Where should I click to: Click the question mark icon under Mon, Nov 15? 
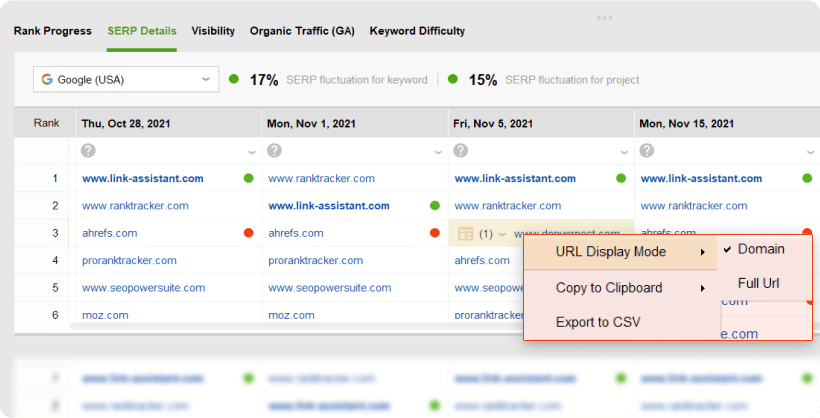coord(646,151)
